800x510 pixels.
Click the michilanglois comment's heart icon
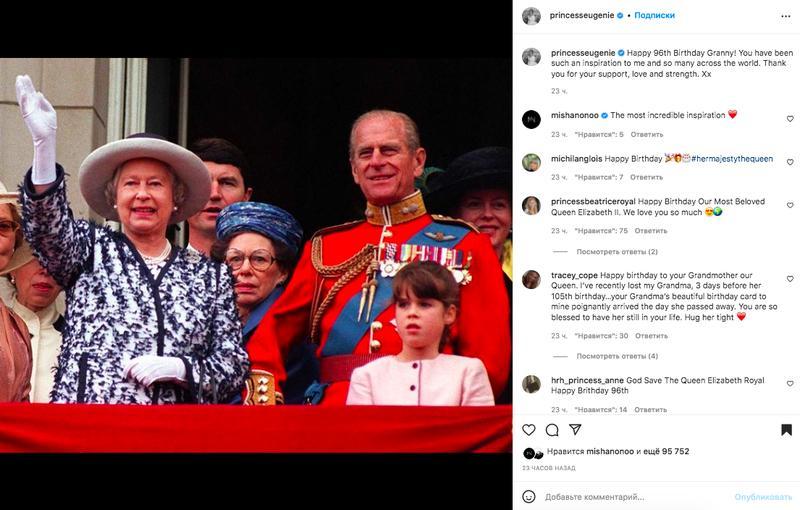pyautogui.click(x=790, y=162)
